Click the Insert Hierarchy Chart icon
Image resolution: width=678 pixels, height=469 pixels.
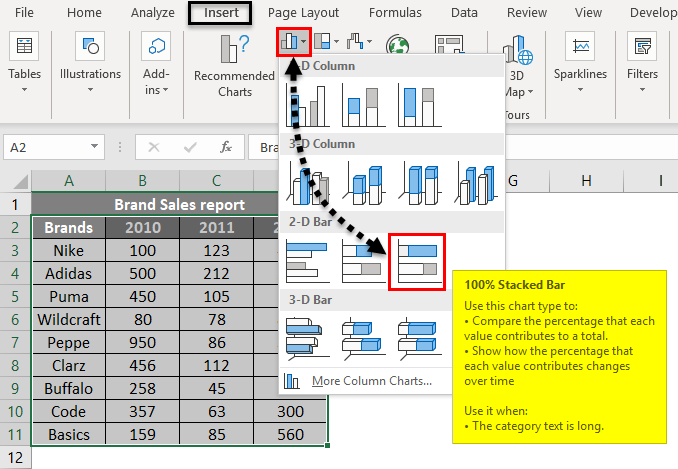(322, 41)
